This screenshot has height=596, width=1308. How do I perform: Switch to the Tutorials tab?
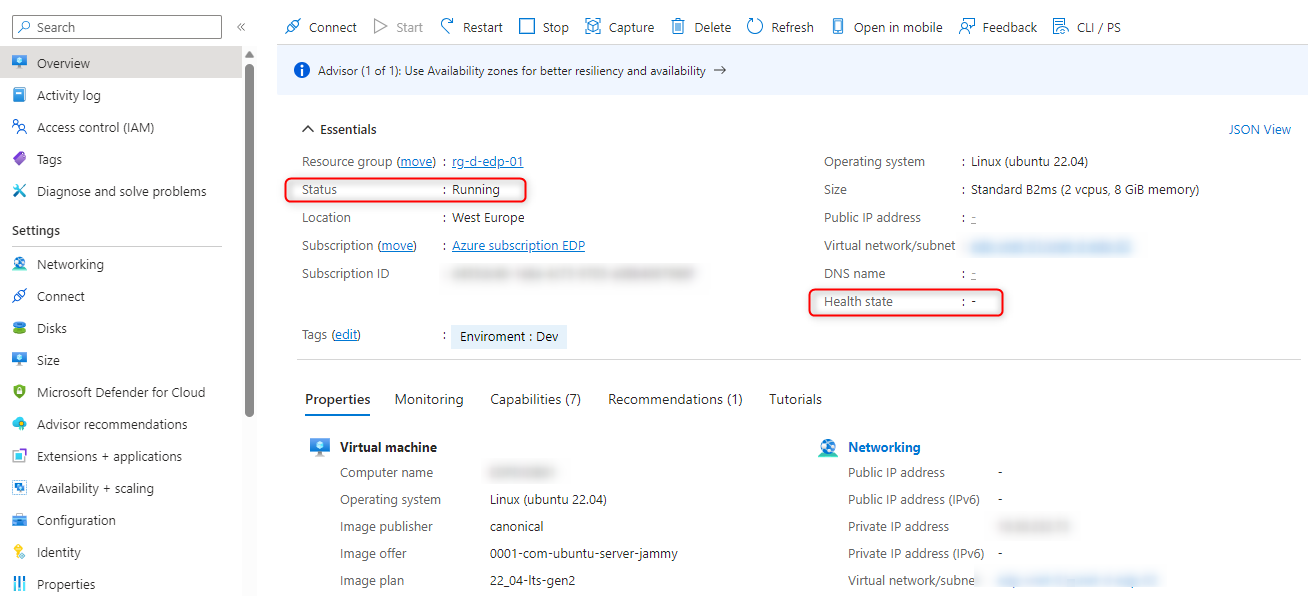click(x=795, y=399)
